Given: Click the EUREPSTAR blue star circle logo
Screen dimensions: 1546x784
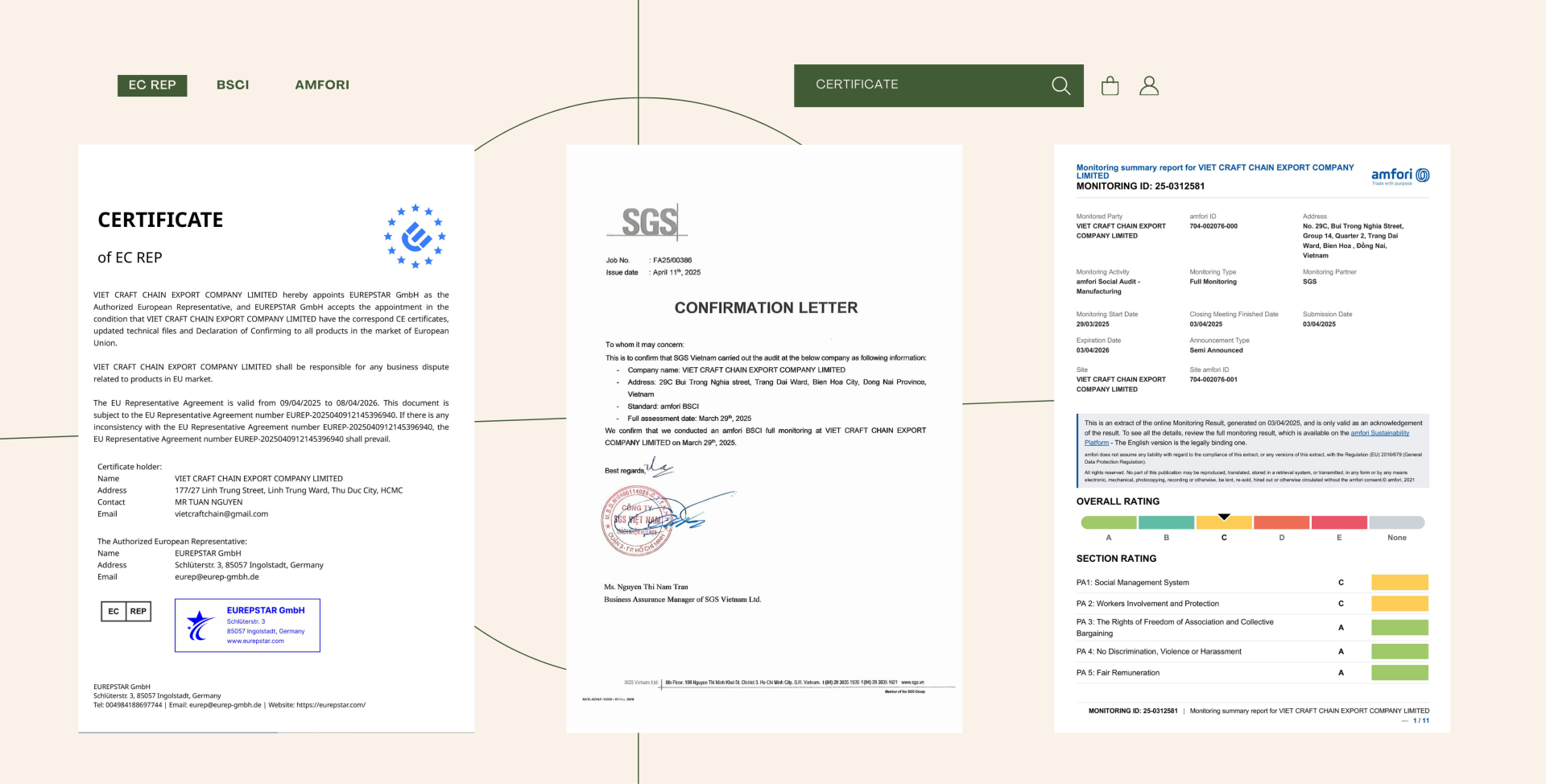Looking at the screenshot, I should click(x=415, y=236).
